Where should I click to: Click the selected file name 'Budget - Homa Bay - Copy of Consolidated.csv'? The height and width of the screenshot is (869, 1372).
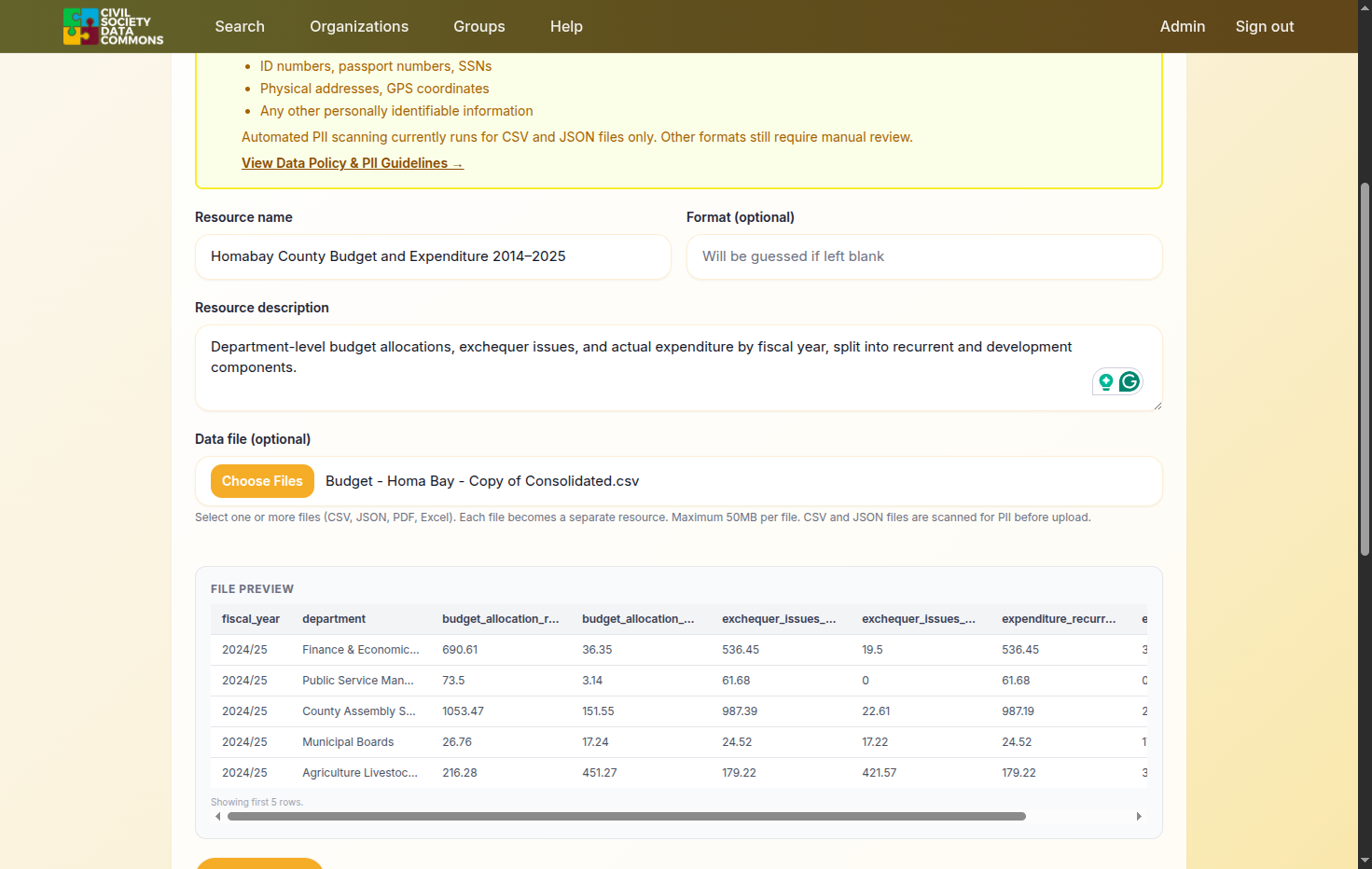coord(482,481)
